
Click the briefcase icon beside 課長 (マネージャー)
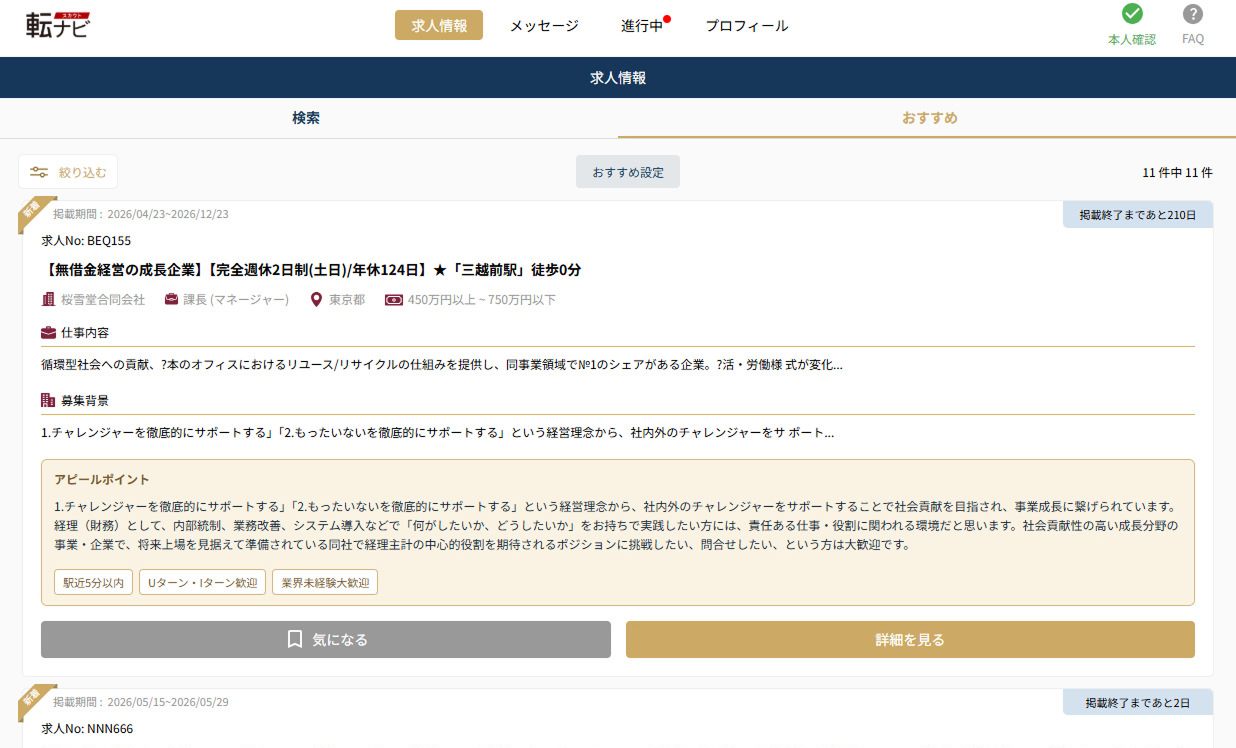point(171,299)
